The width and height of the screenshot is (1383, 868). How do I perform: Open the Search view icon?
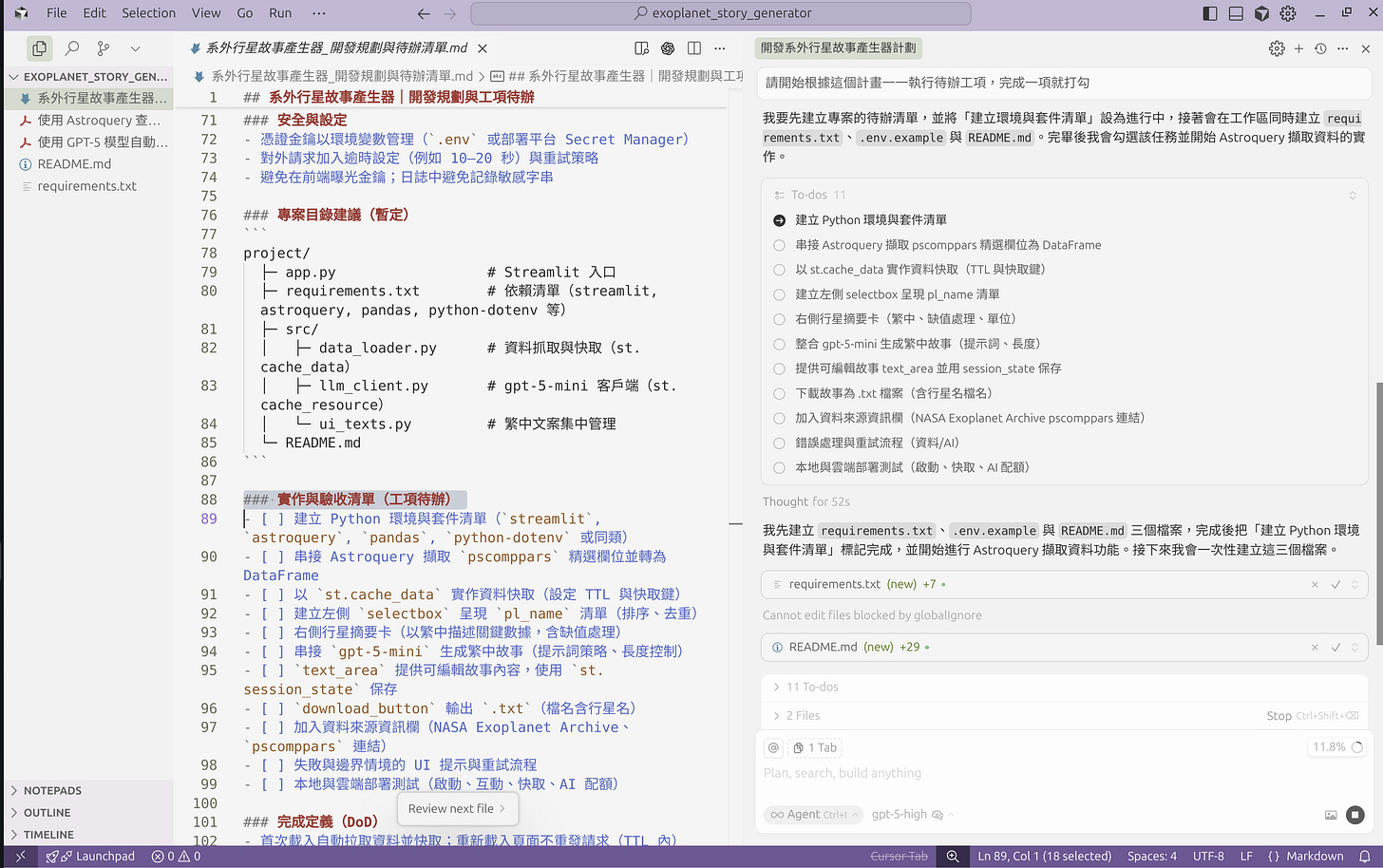pyautogui.click(x=72, y=47)
